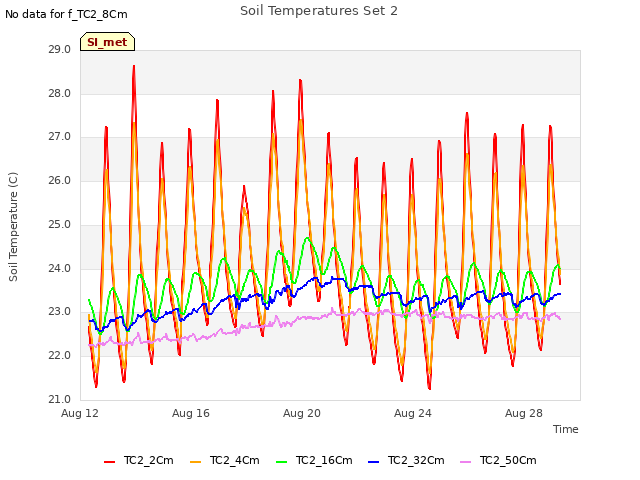Click the Soil Temperature (C) axis label
640x480 pixels.
(13, 227)
